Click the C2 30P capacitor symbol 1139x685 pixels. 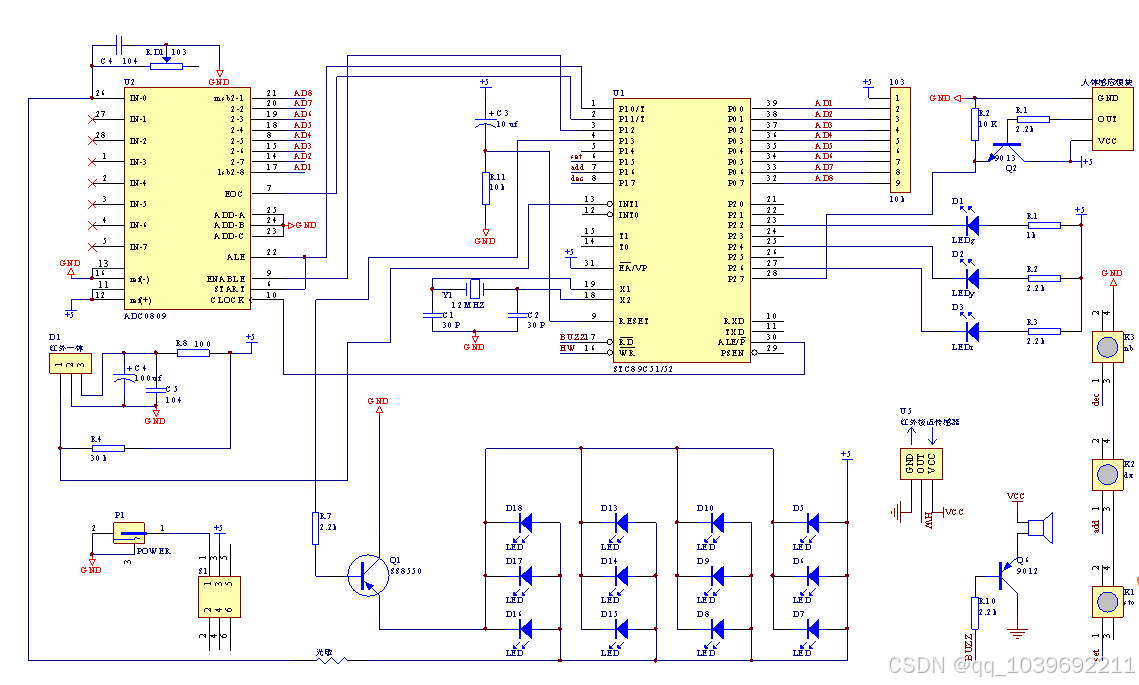tap(517, 315)
